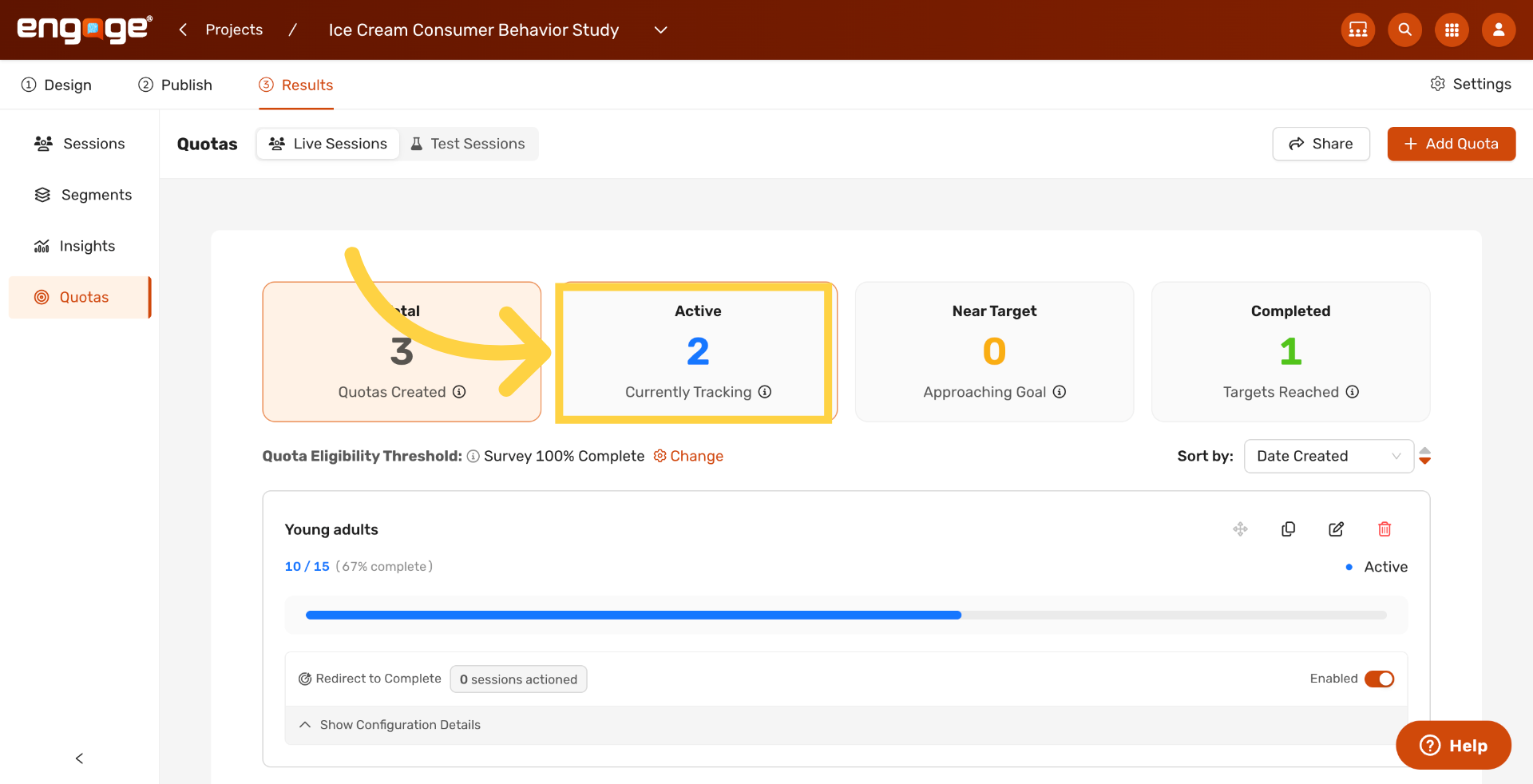Open Sessions in the sidebar
Screen dimensions: 1533x784
(x=79, y=144)
